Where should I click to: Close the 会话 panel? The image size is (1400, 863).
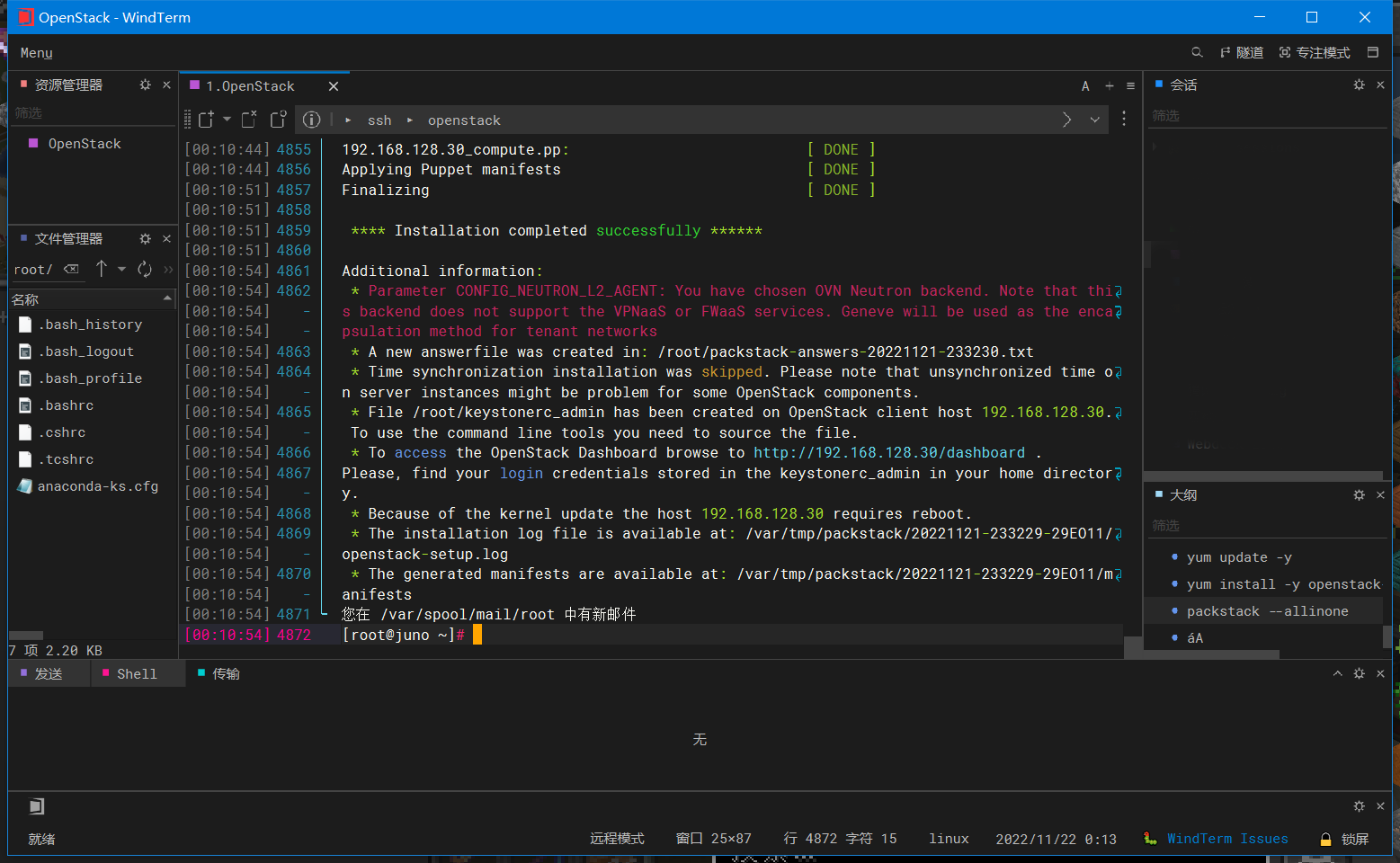[1380, 85]
